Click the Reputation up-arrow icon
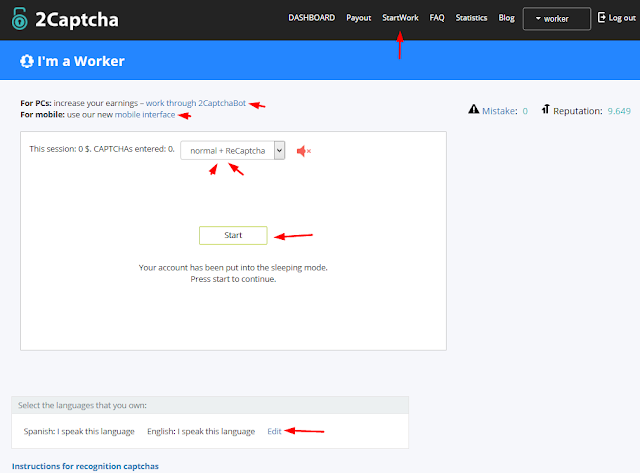Screen dimensions: 640x473 [545, 109]
